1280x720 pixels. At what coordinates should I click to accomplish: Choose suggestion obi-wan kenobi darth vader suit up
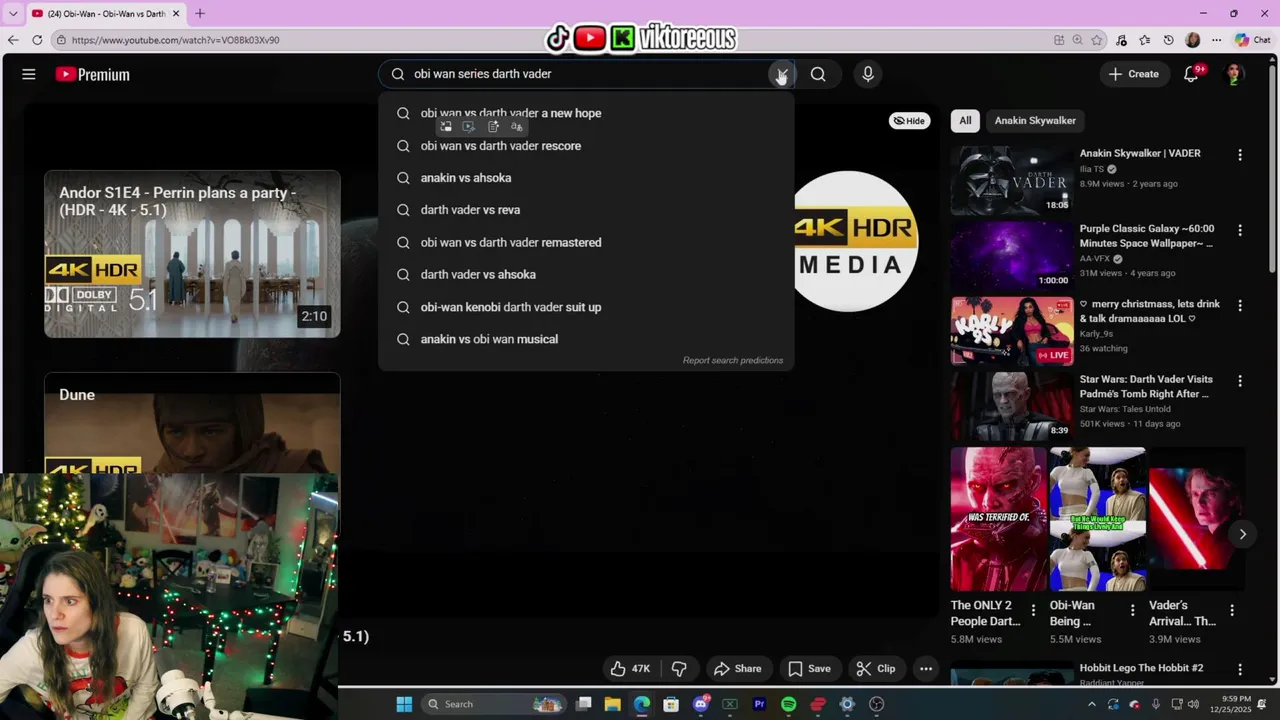click(x=586, y=307)
